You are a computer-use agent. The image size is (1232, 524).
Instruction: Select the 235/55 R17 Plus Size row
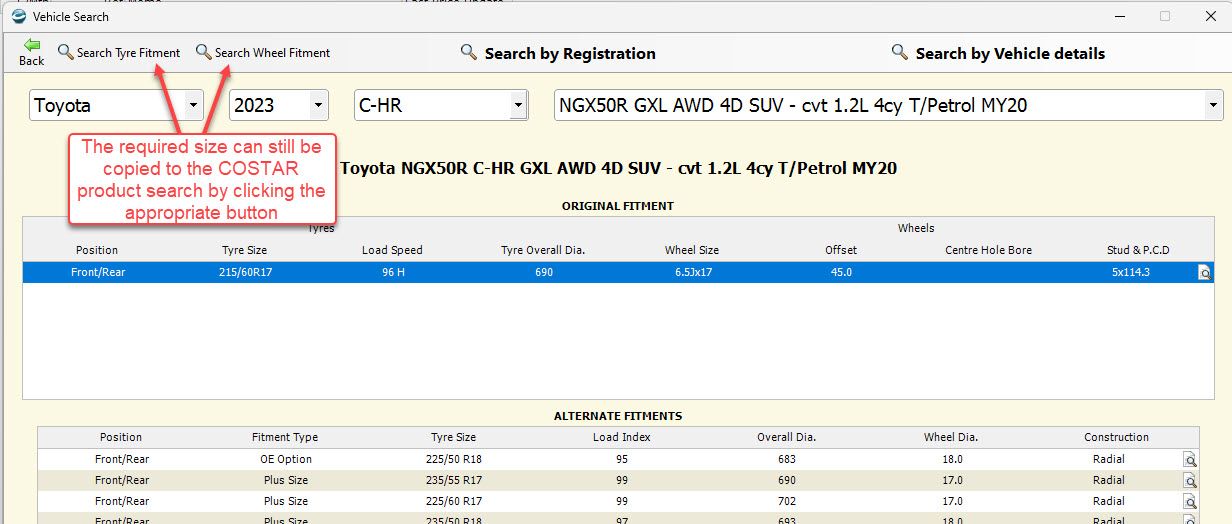[618, 480]
